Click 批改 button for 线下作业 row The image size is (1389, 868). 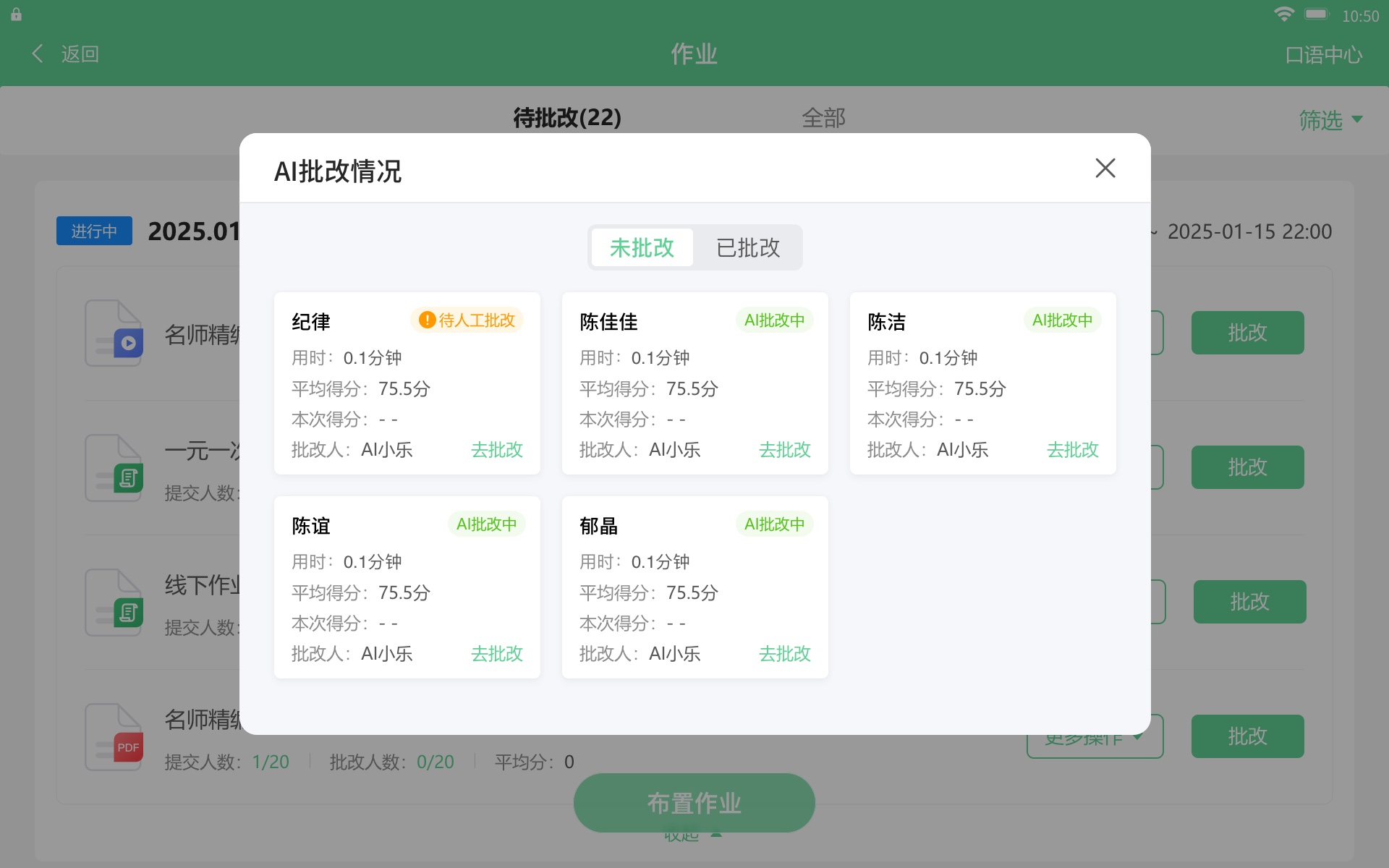[1249, 602]
